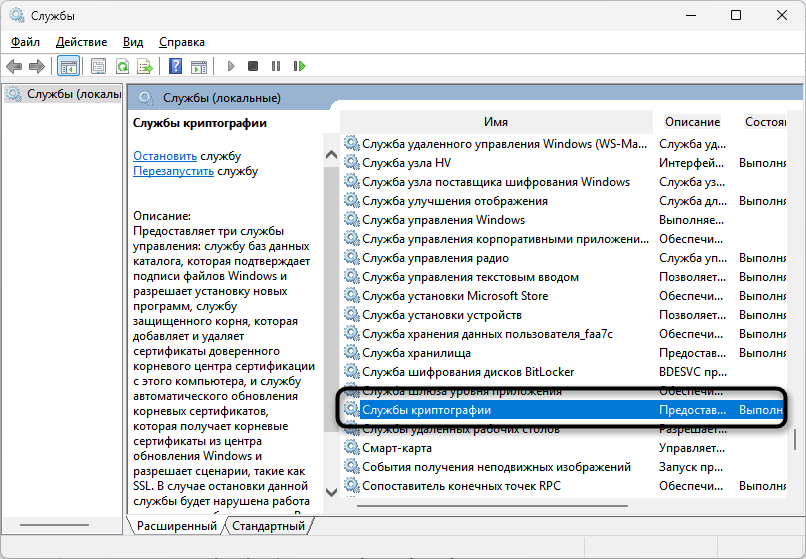Click description pane scroll up arrow
Screen dimensions: 806x559
point(332,154)
